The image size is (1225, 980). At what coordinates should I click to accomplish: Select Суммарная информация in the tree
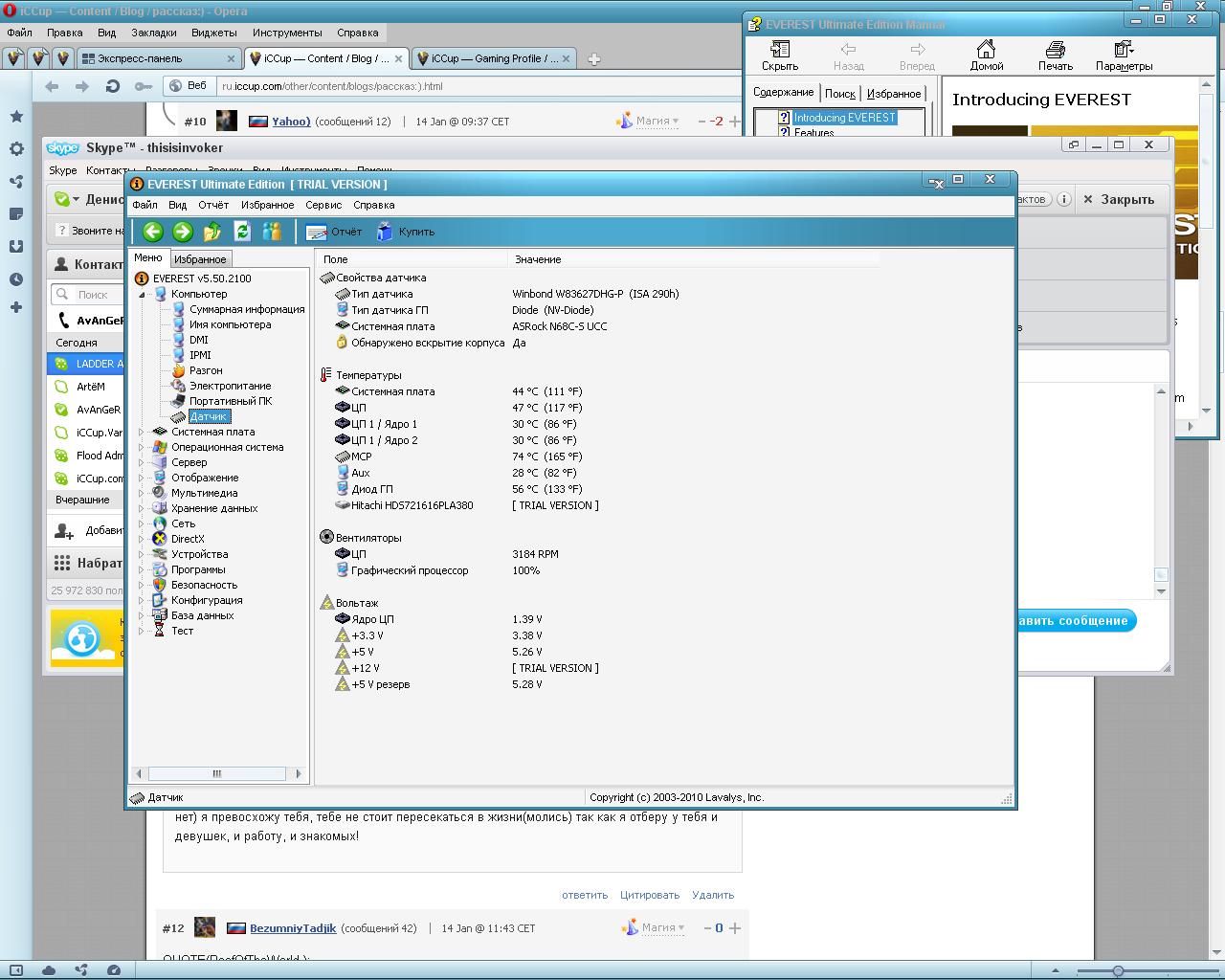(x=247, y=309)
